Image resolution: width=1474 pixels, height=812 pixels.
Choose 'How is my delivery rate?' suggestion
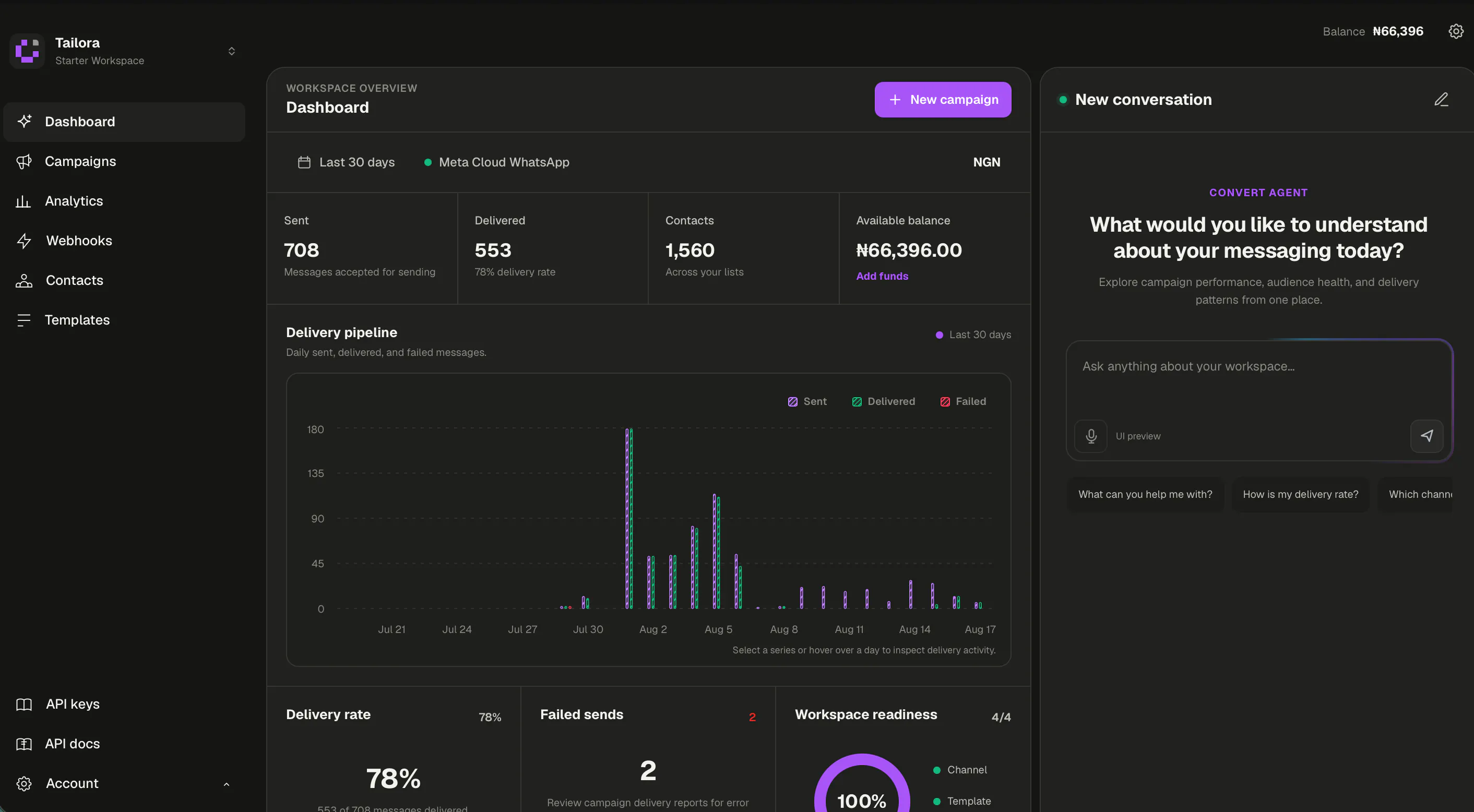pyautogui.click(x=1300, y=494)
